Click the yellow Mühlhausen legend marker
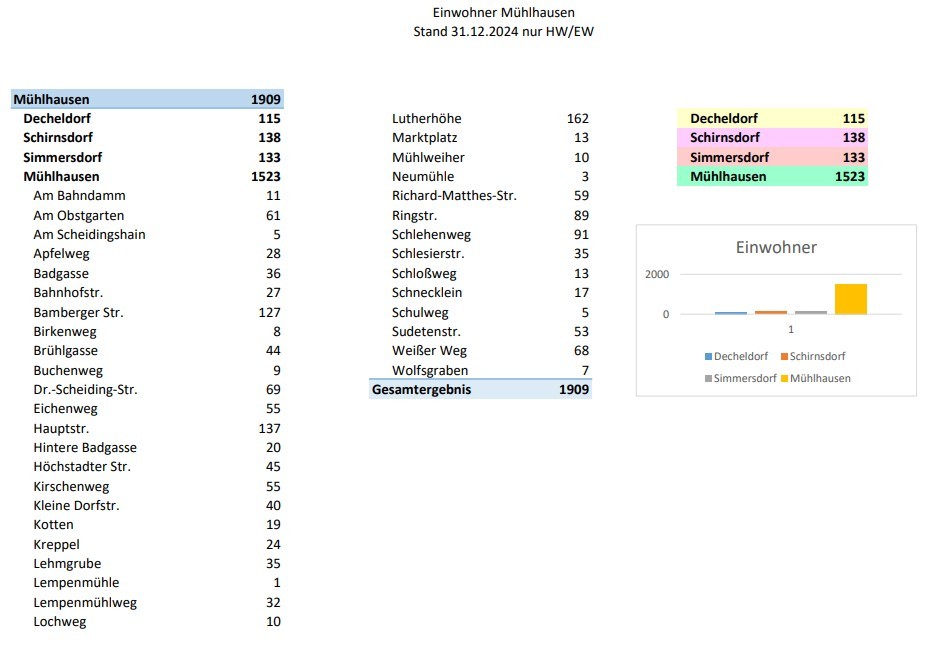 [784, 378]
